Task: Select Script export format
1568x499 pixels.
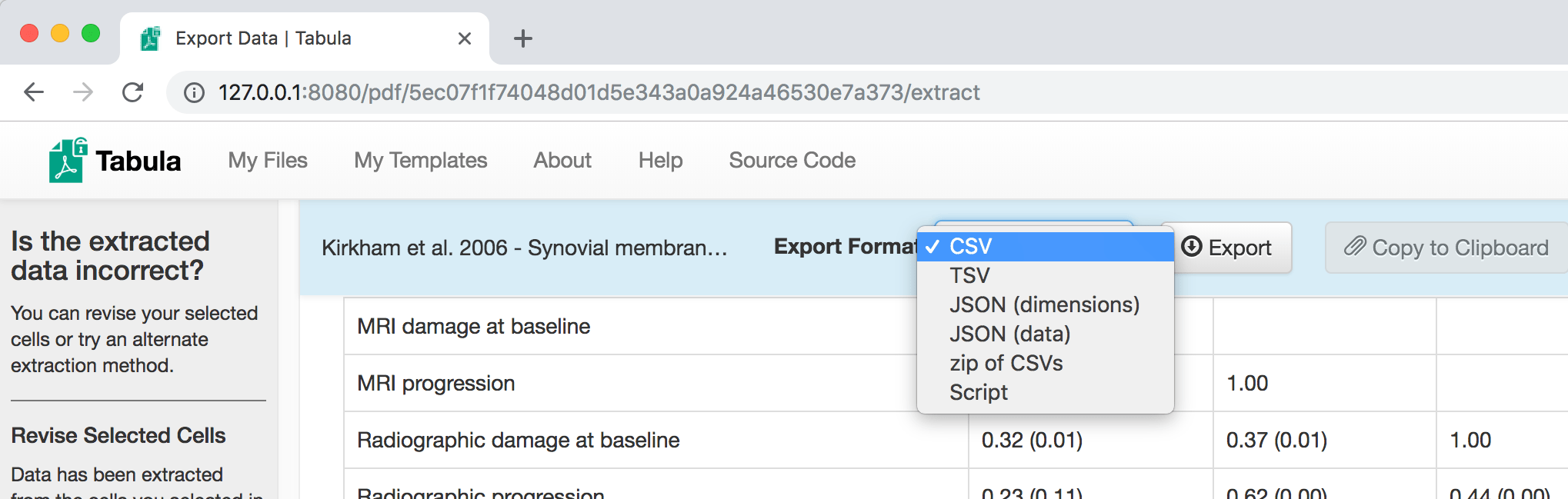Action: (x=978, y=393)
